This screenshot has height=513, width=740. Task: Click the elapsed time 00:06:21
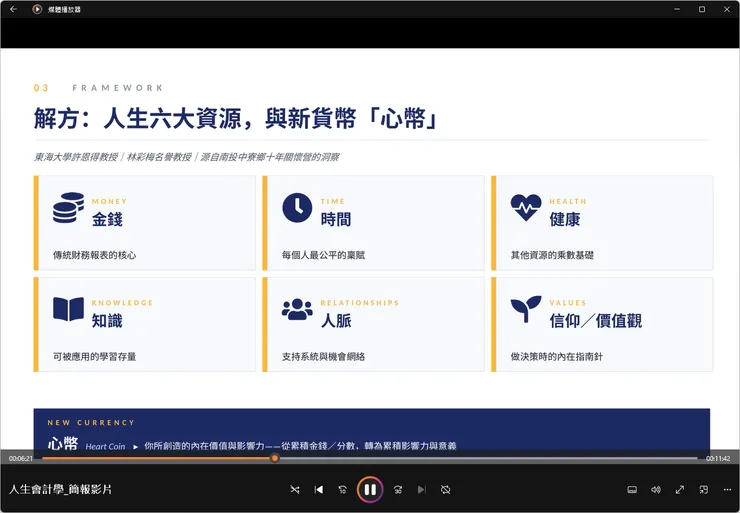click(x=21, y=458)
